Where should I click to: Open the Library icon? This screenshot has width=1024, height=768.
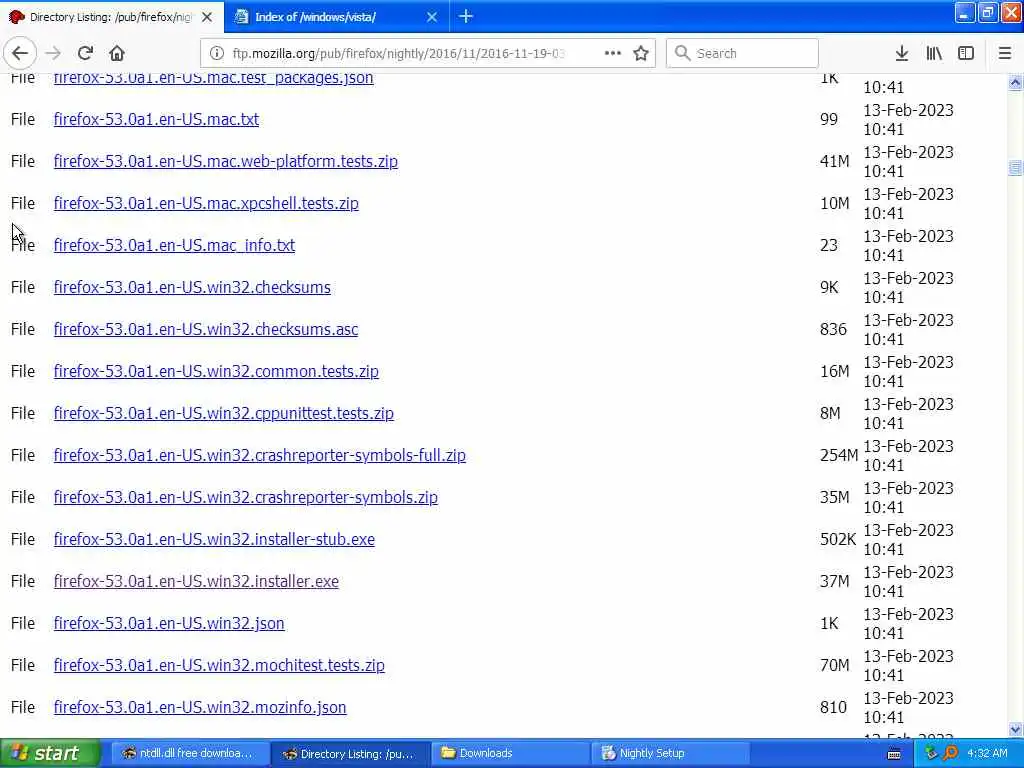[934, 53]
